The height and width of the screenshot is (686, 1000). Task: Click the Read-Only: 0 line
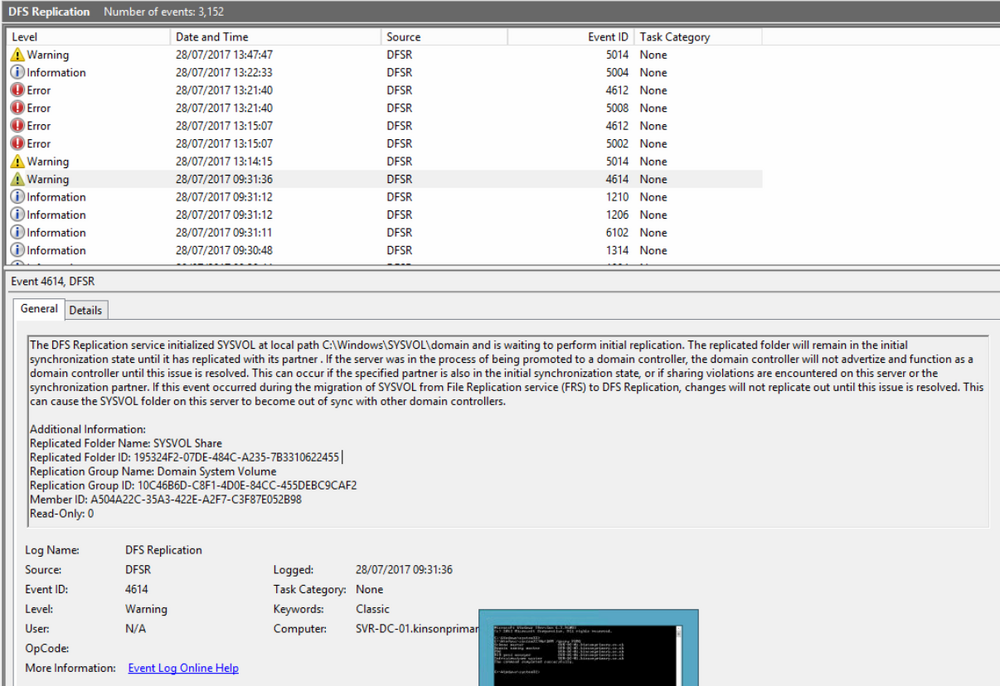tap(62, 513)
